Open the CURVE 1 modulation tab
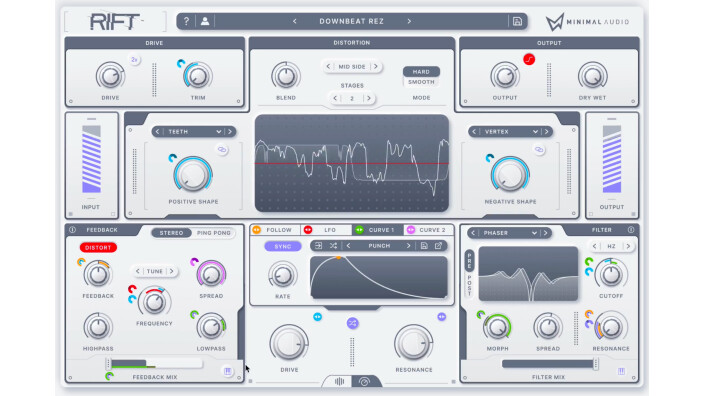 coord(378,229)
